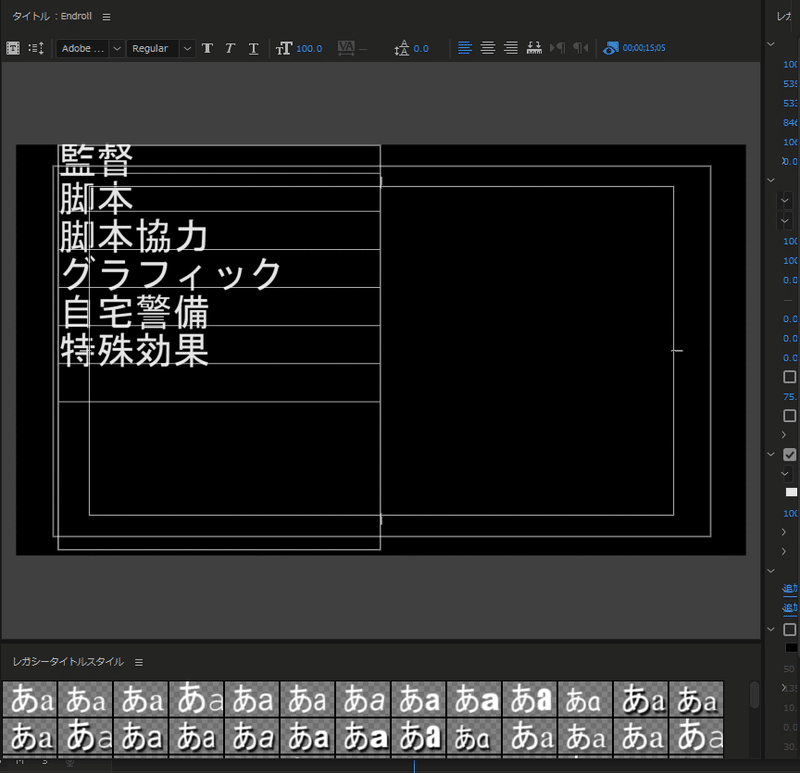Tick the checkbox directly below the 75 value
This screenshot has width=800, height=773.
pyautogui.click(x=789, y=415)
